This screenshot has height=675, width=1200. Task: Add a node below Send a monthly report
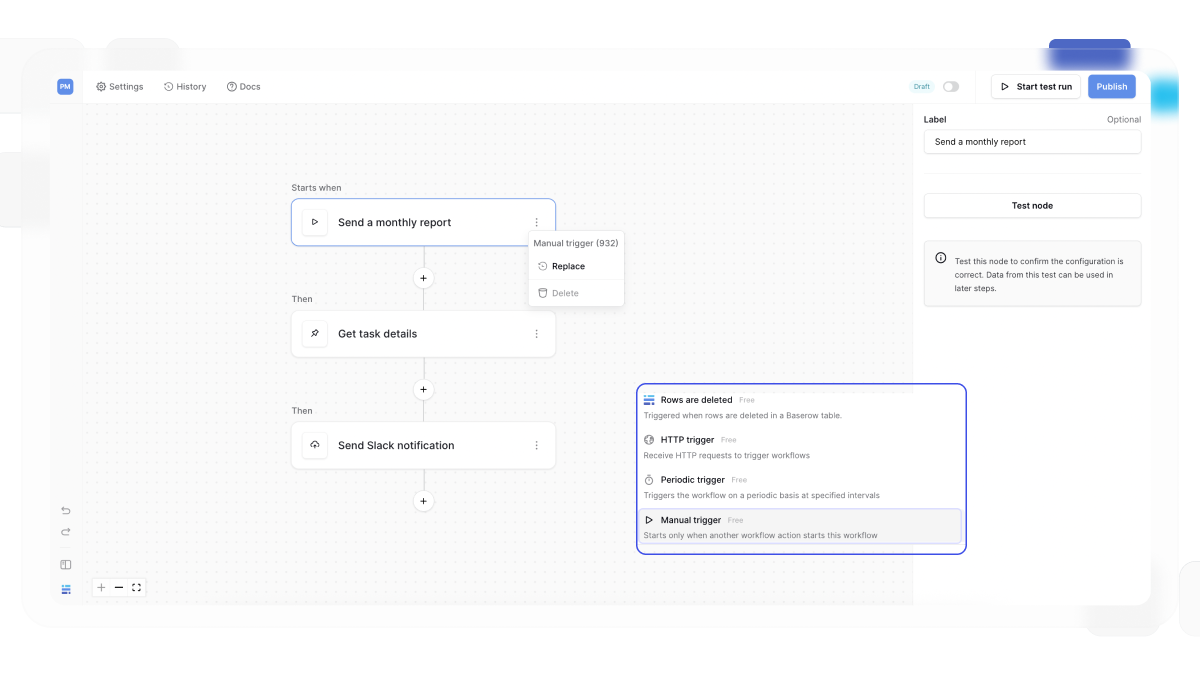[x=424, y=278]
